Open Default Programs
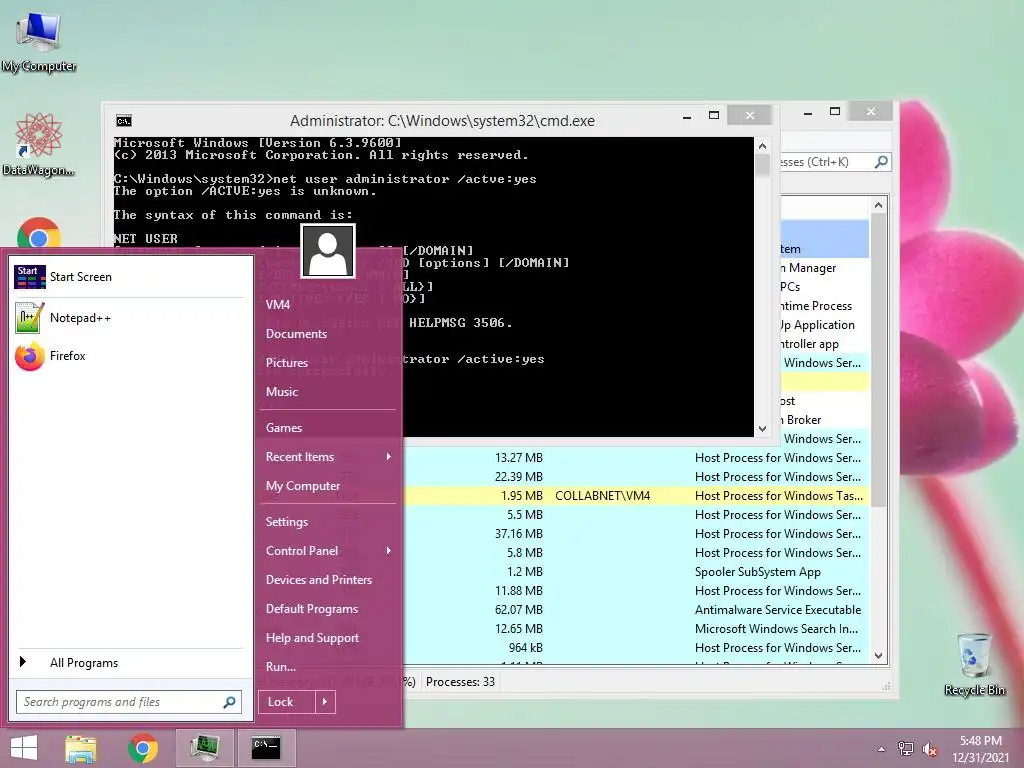The height and width of the screenshot is (768, 1024). 312,609
